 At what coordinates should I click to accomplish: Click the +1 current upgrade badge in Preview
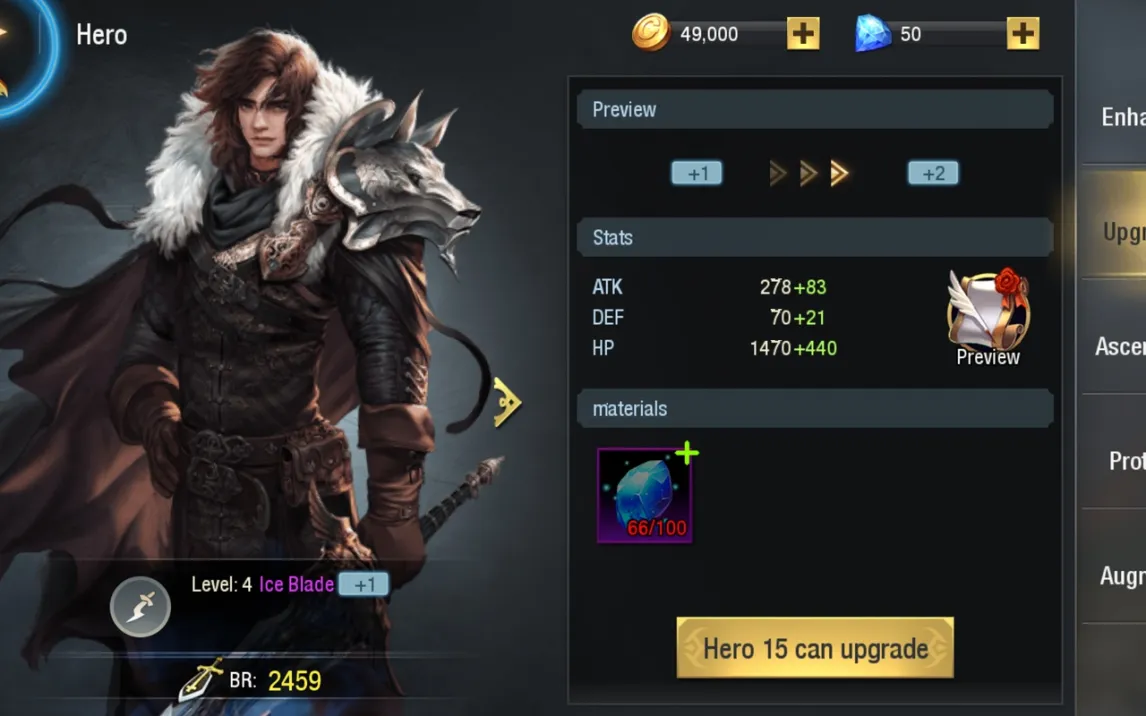(x=697, y=173)
